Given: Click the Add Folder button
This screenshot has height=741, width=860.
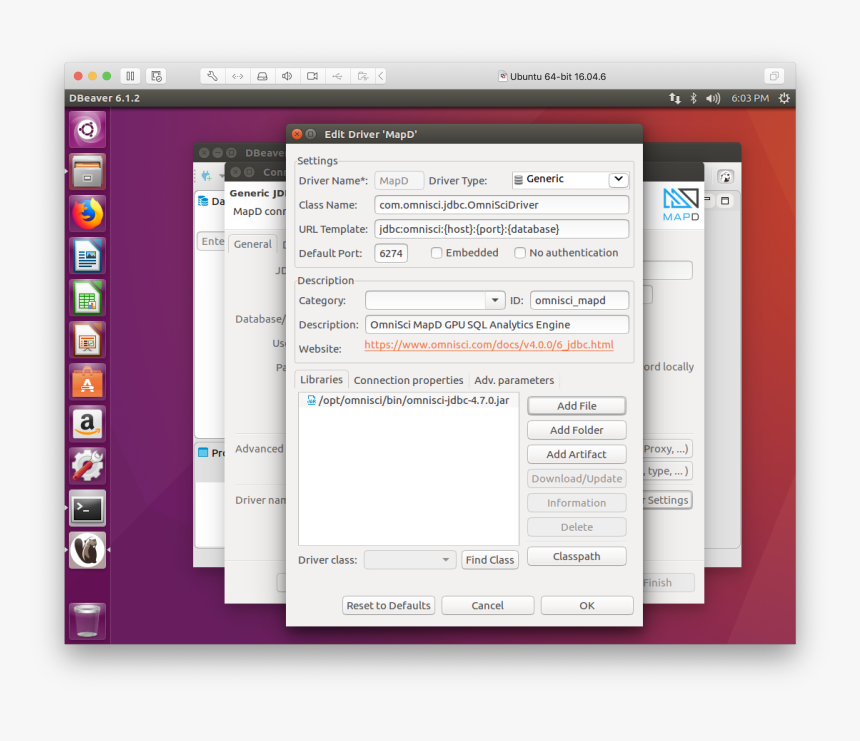Looking at the screenshot, I should [x=576, y=430].
